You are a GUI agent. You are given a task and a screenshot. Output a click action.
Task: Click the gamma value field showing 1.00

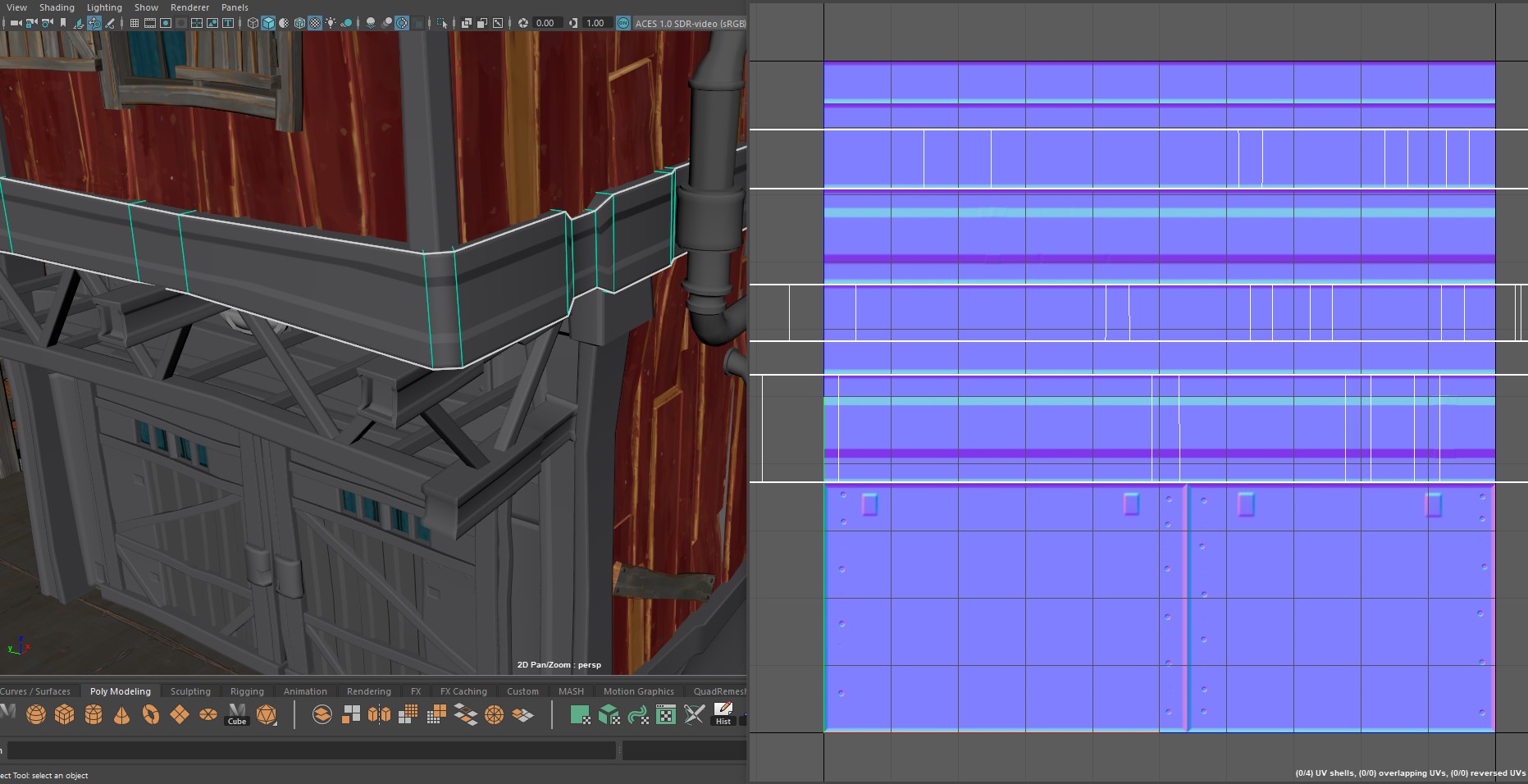point(595,23)
